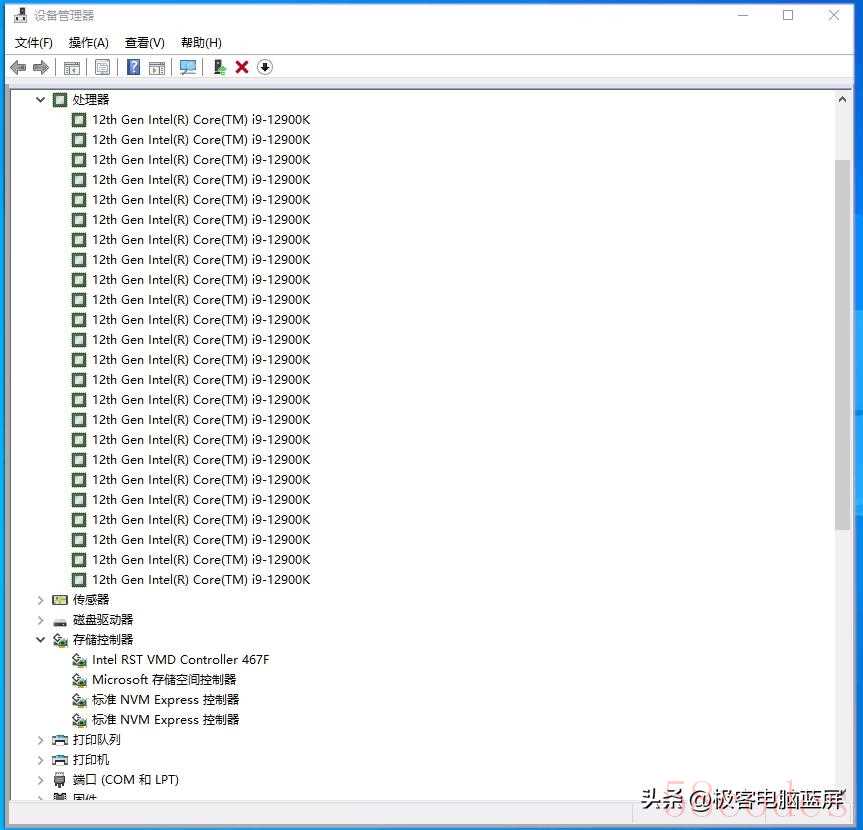Click the 磁盘驱动器 drive icon
863x830 pixels.
pyautogui.click(x=59, y=622)
